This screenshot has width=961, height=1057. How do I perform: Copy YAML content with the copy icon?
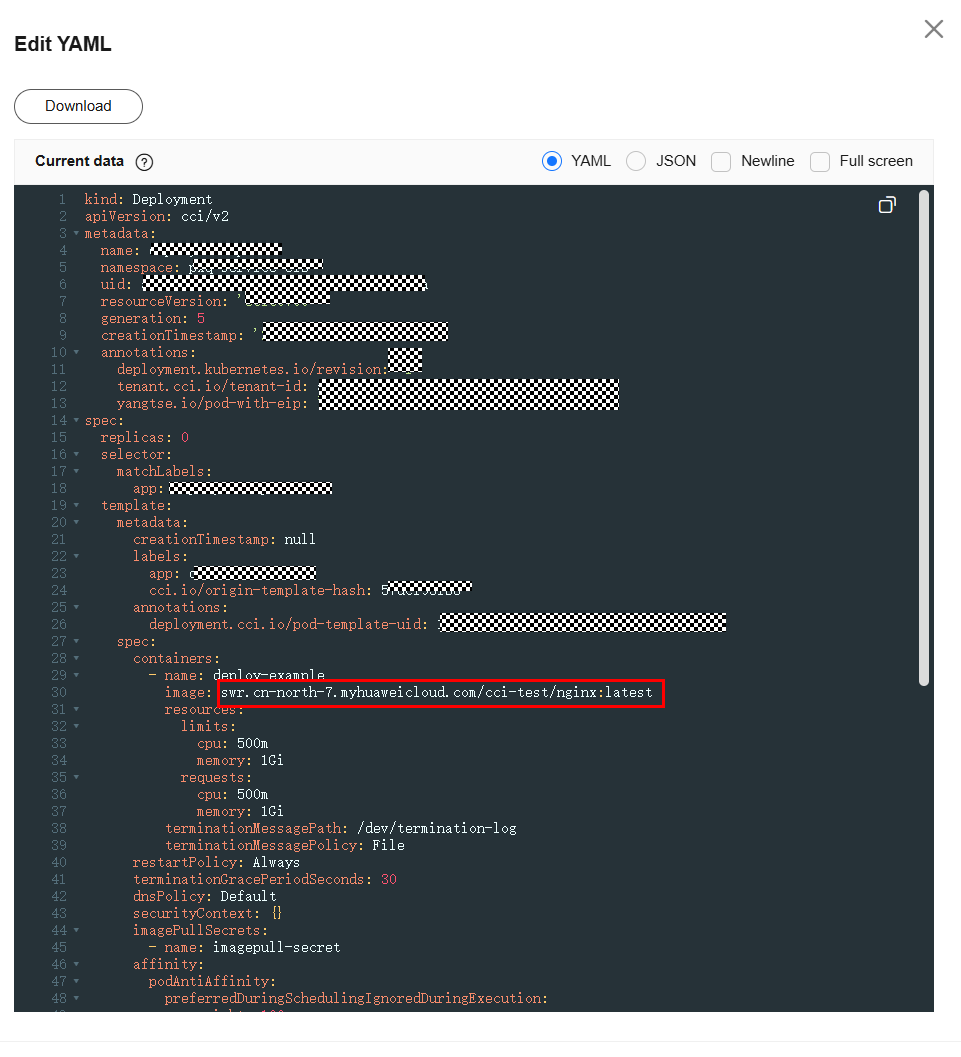coord(888,205)
